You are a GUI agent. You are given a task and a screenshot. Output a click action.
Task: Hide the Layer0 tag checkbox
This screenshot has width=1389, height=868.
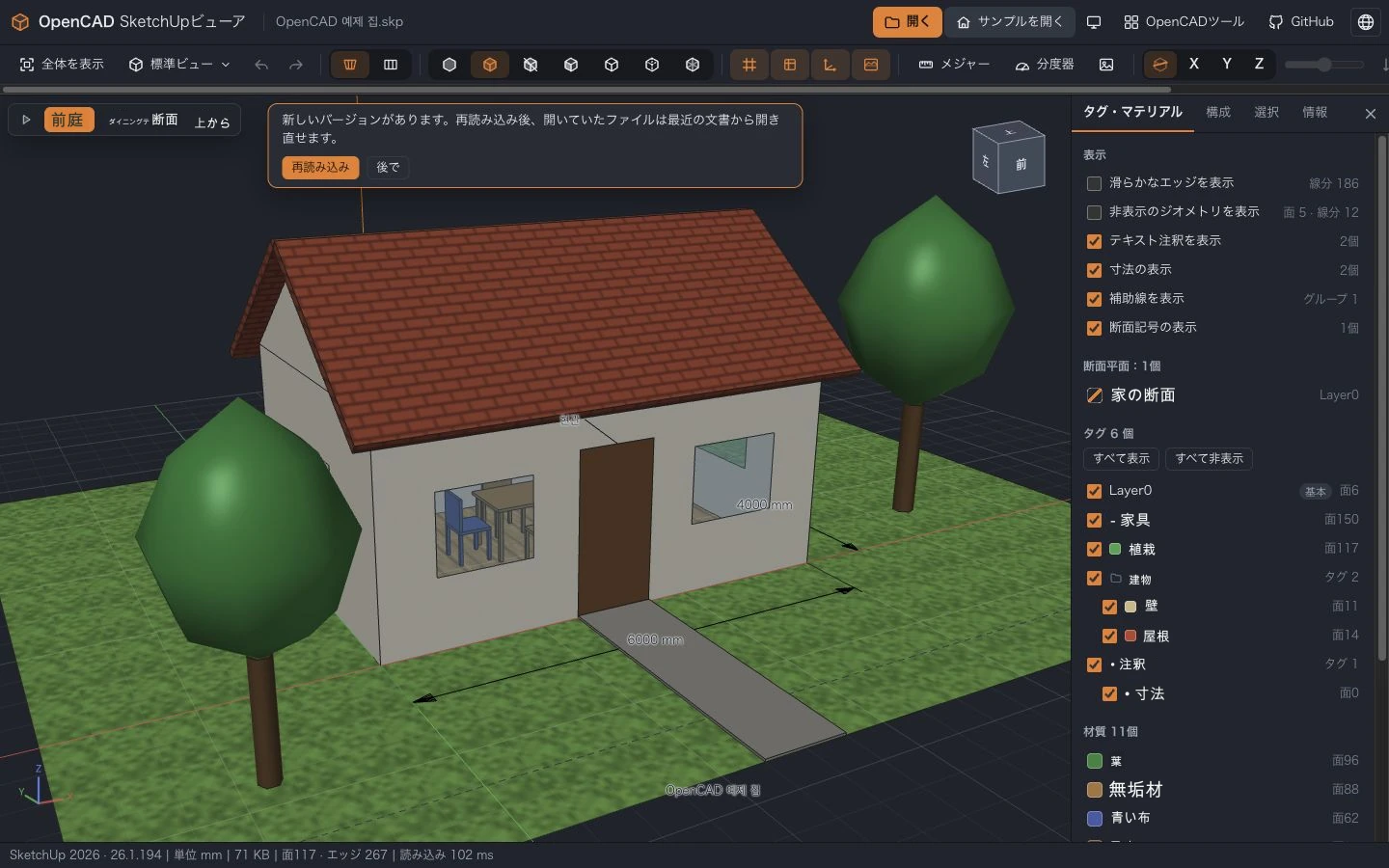1094,491
